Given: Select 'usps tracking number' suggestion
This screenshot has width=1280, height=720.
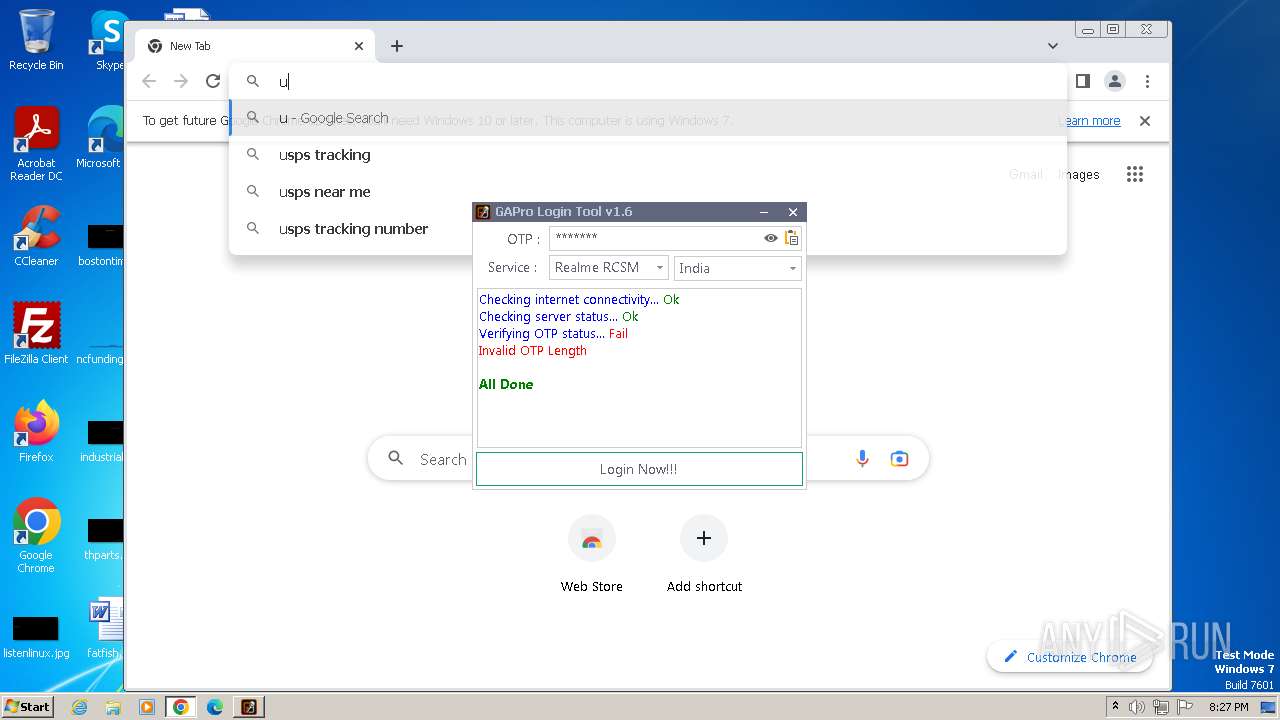Looking at the screenshot, I should (x=648, y=229).
